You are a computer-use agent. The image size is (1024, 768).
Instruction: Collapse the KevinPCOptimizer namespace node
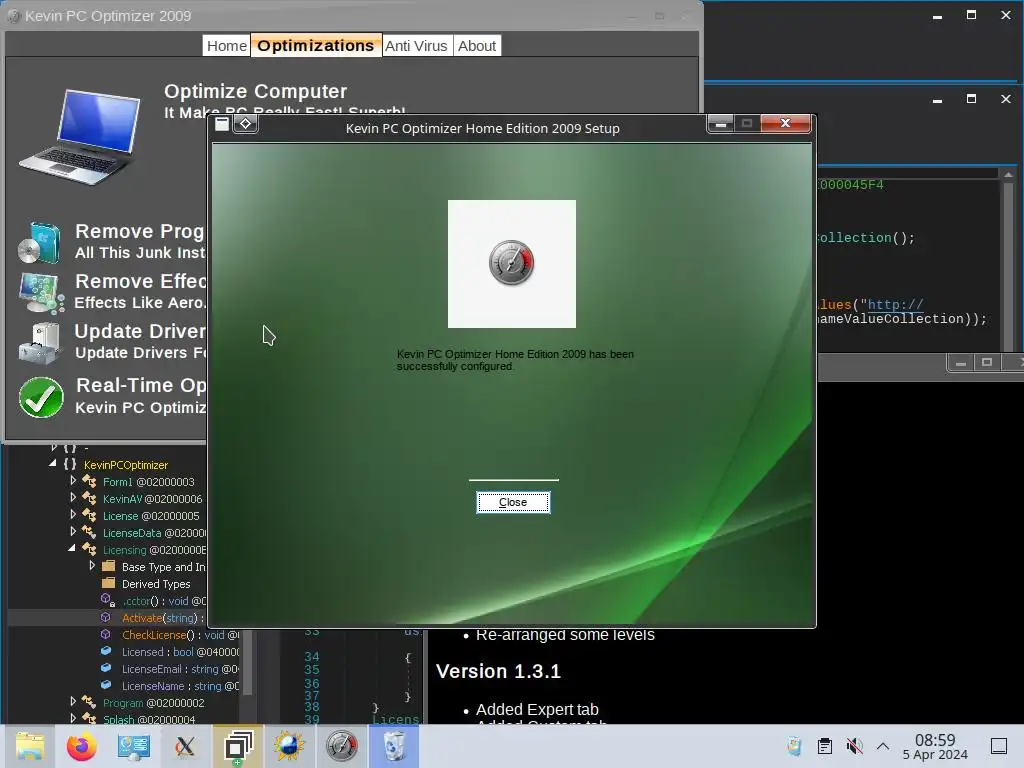coord(52,464)
